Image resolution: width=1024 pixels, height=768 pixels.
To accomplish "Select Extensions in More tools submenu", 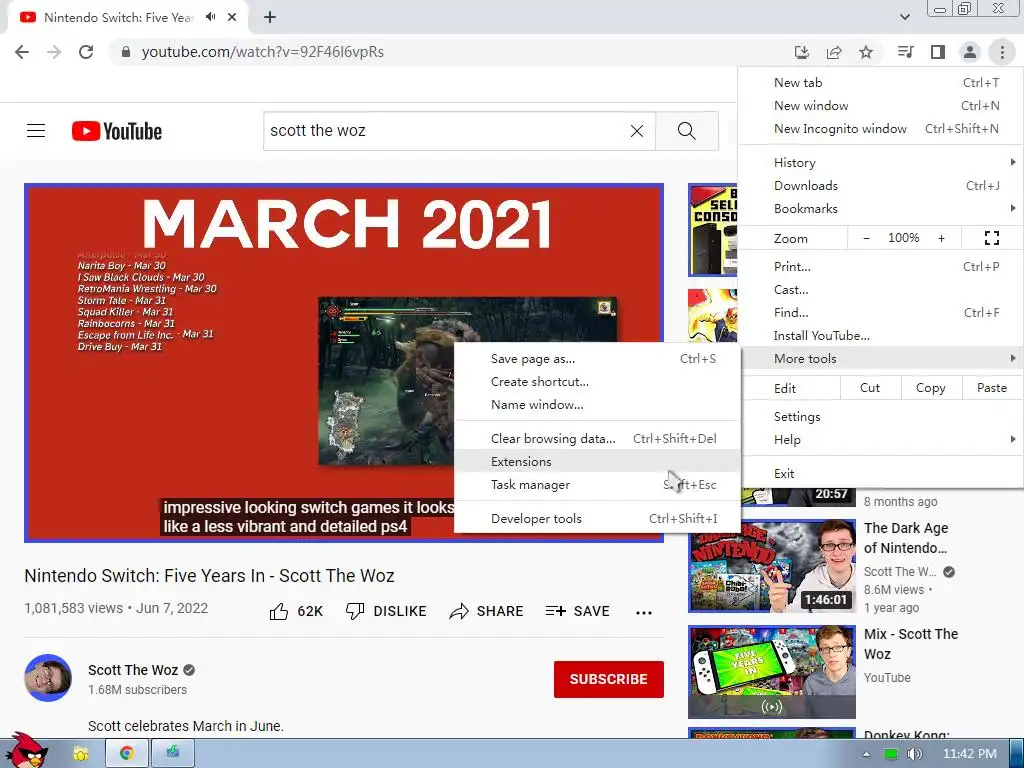I will pyautogui.click(x=598, y=462).
